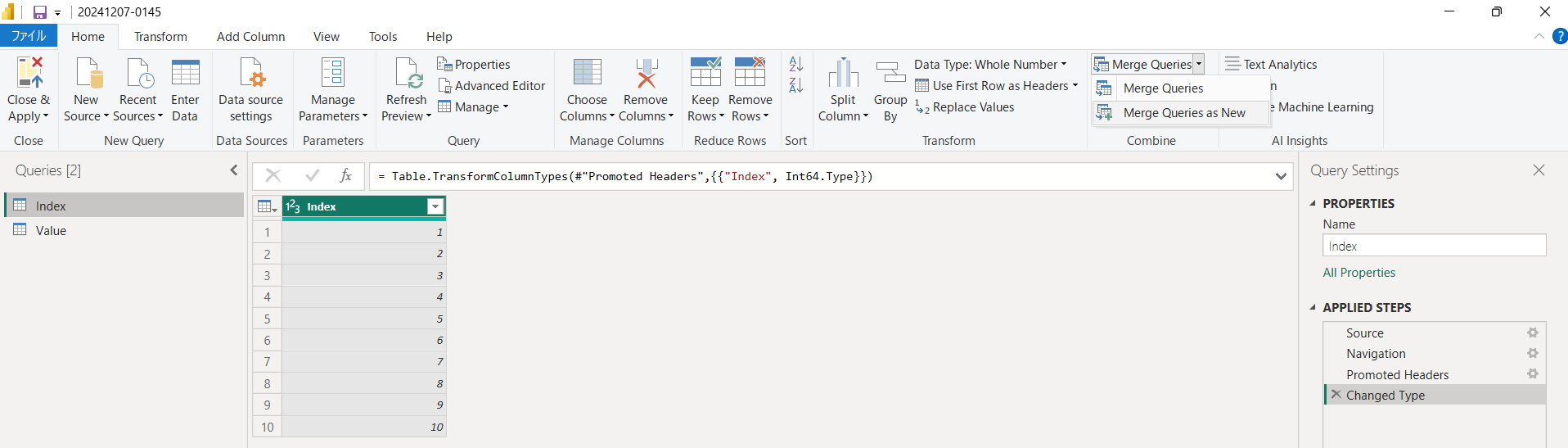Confirm formula with checkmark icon

[x=312, y=175]
